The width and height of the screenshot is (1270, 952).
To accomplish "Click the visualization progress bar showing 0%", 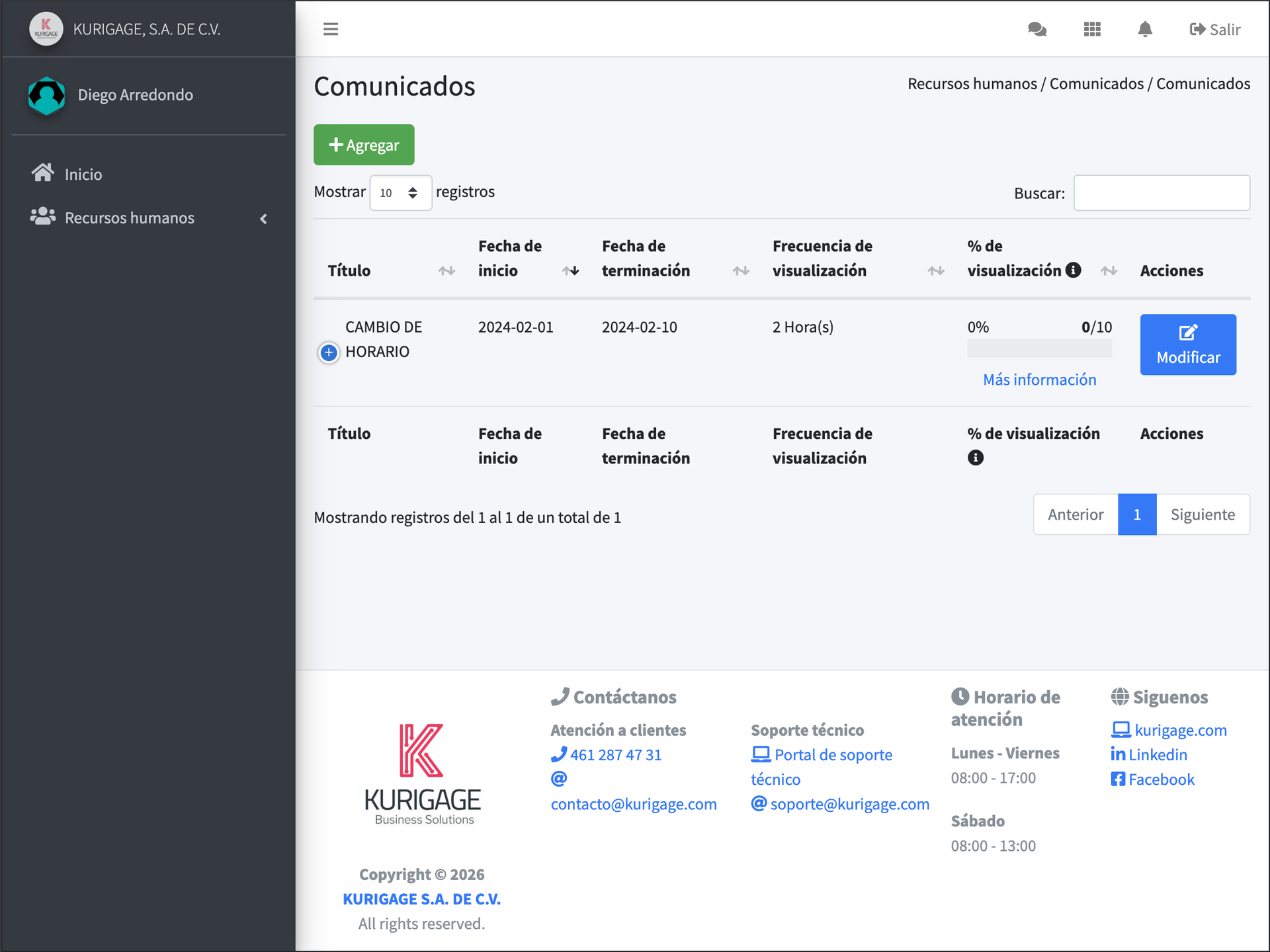I will coord(1039,348).
